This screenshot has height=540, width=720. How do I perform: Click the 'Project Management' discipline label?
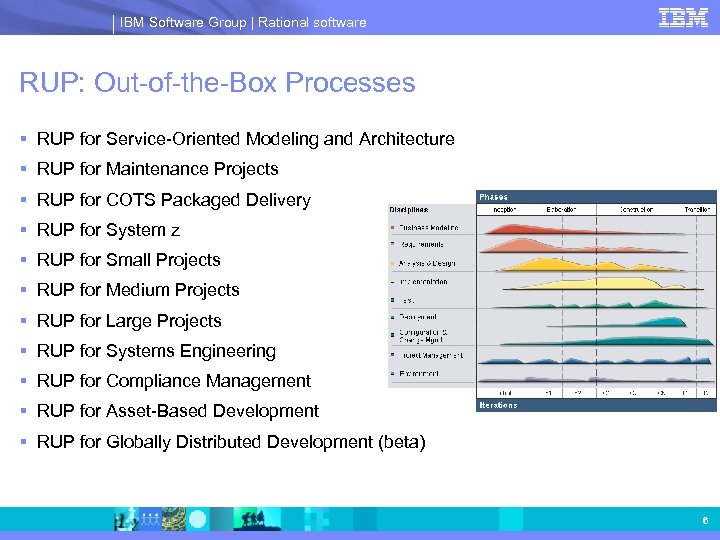(431, 355)
